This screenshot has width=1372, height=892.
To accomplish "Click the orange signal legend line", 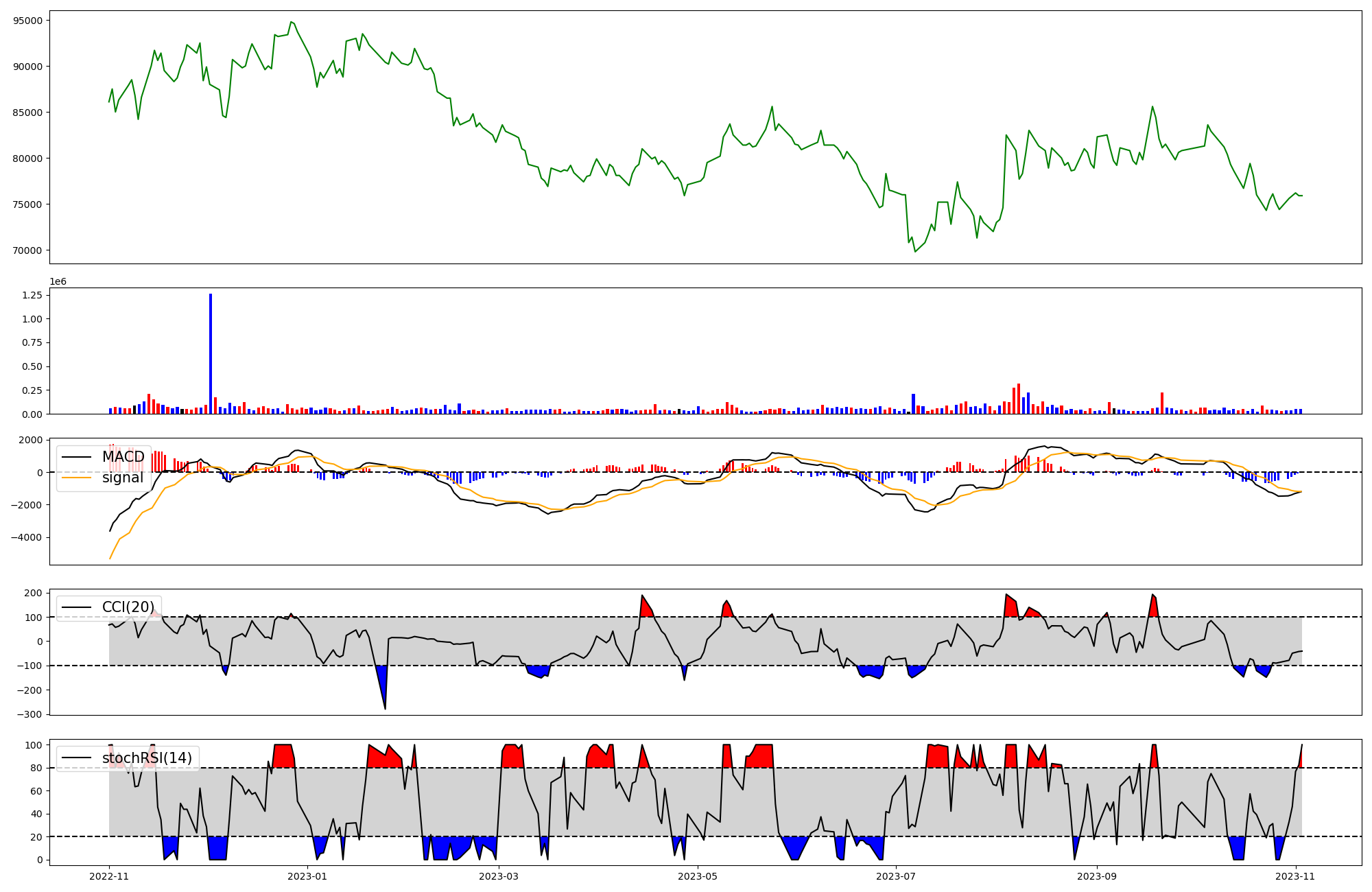I will coord(76,478).
